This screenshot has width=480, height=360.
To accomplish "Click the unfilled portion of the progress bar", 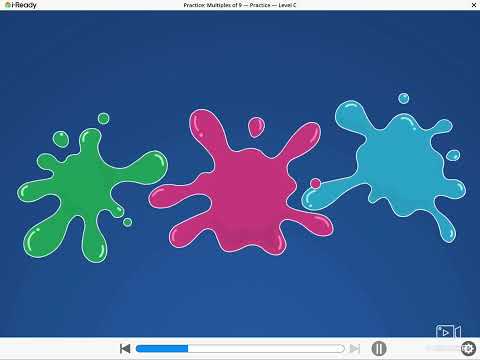I will coord(266,349).
